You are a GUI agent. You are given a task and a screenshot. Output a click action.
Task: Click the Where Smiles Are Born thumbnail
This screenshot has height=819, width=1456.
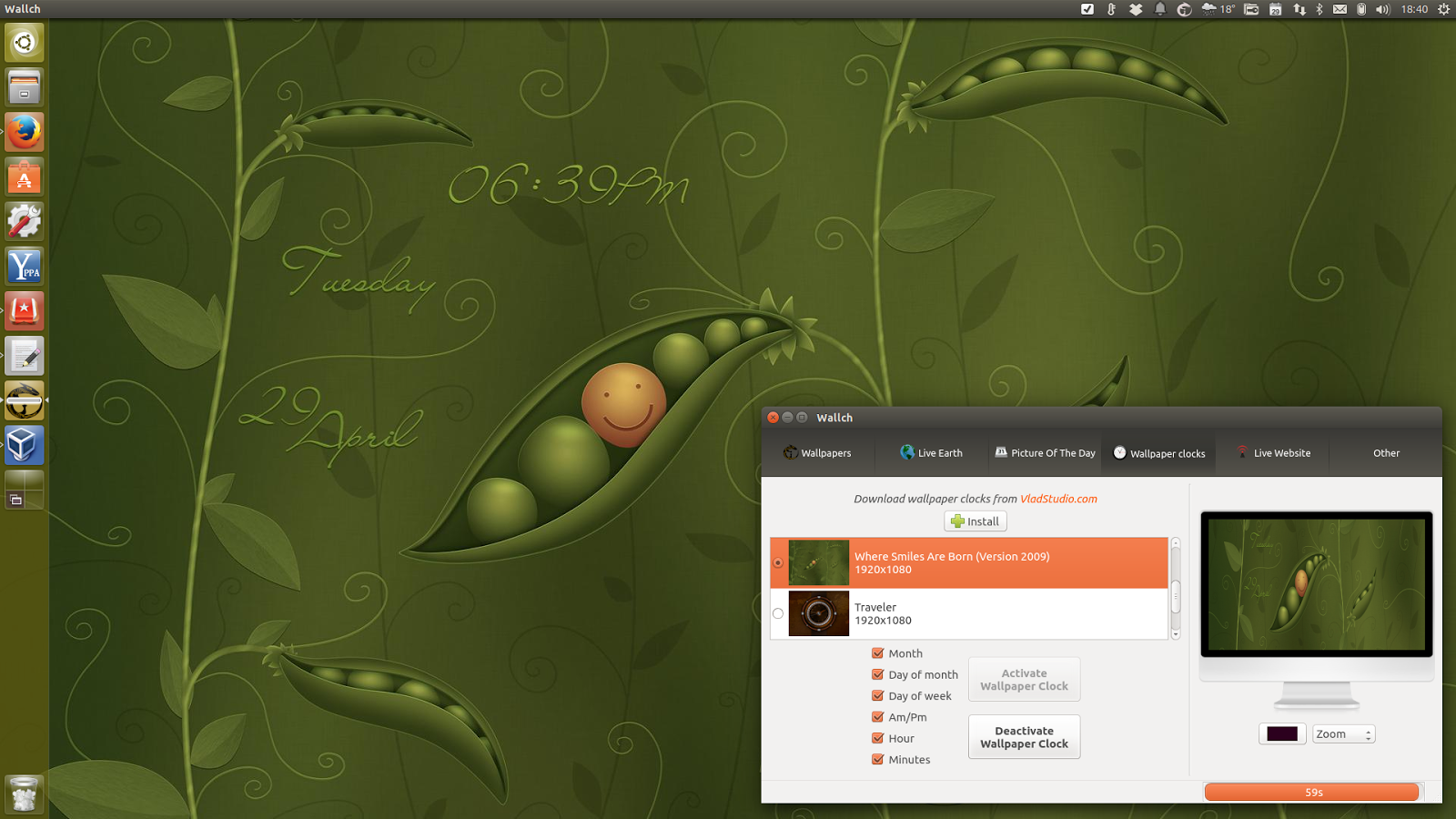pos(818,562)
